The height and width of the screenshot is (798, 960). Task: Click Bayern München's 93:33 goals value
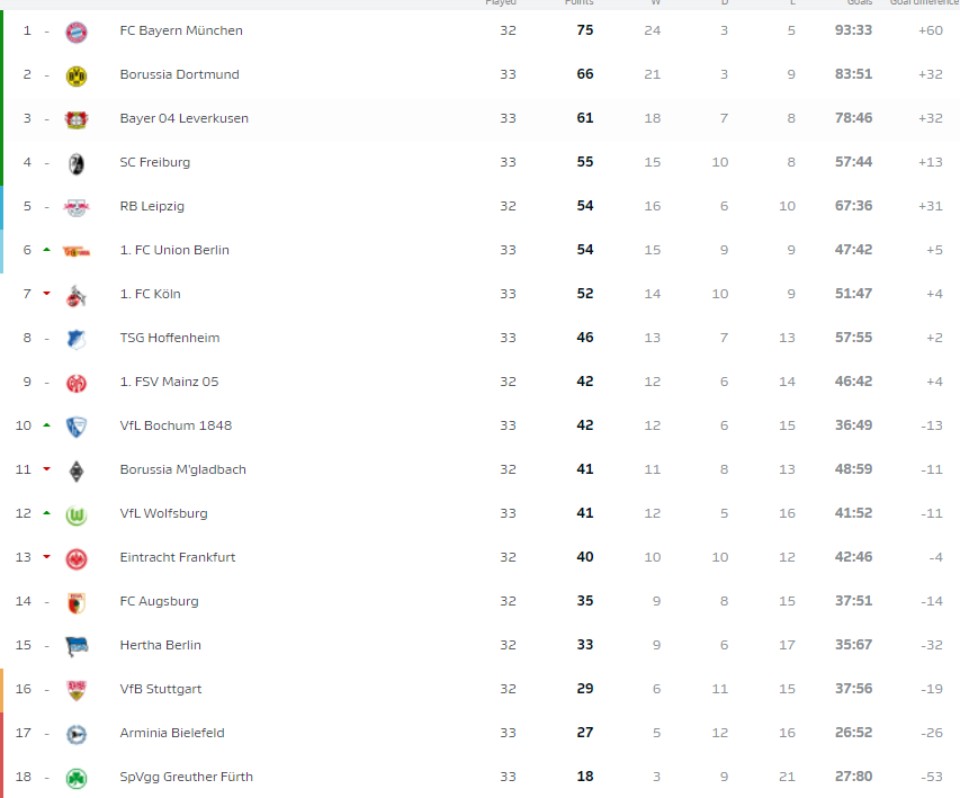(x=853, y=30)
